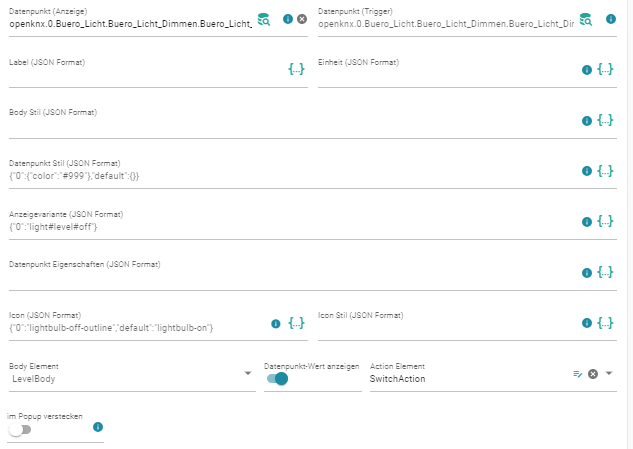
Task: Edit the SwitchAction Action Element settings
Action: point(577,374)
